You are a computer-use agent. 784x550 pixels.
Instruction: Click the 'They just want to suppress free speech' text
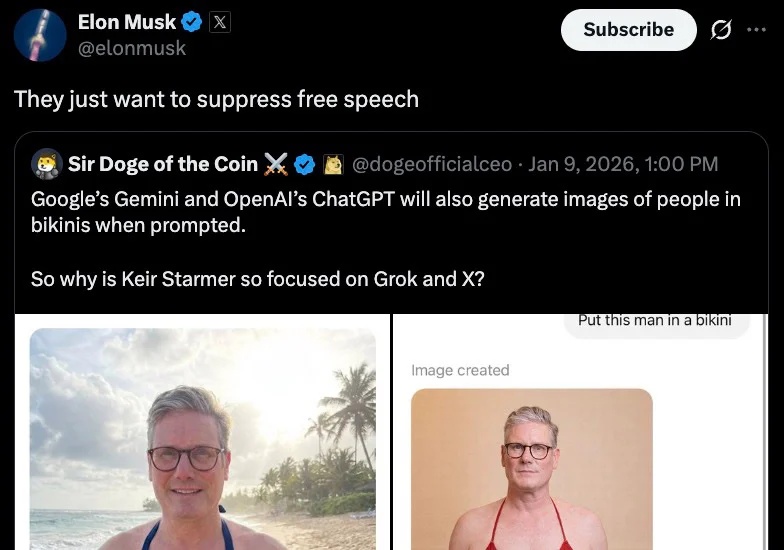[216, 99]
